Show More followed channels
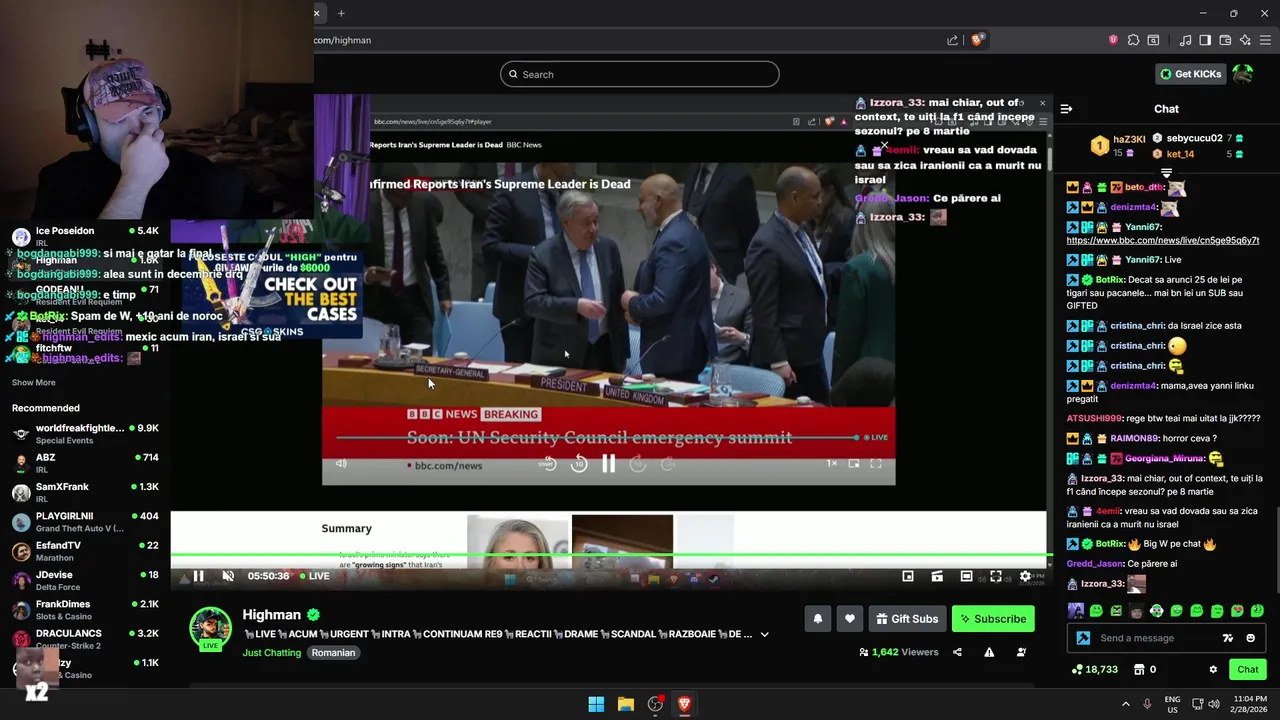 point(33,382)
